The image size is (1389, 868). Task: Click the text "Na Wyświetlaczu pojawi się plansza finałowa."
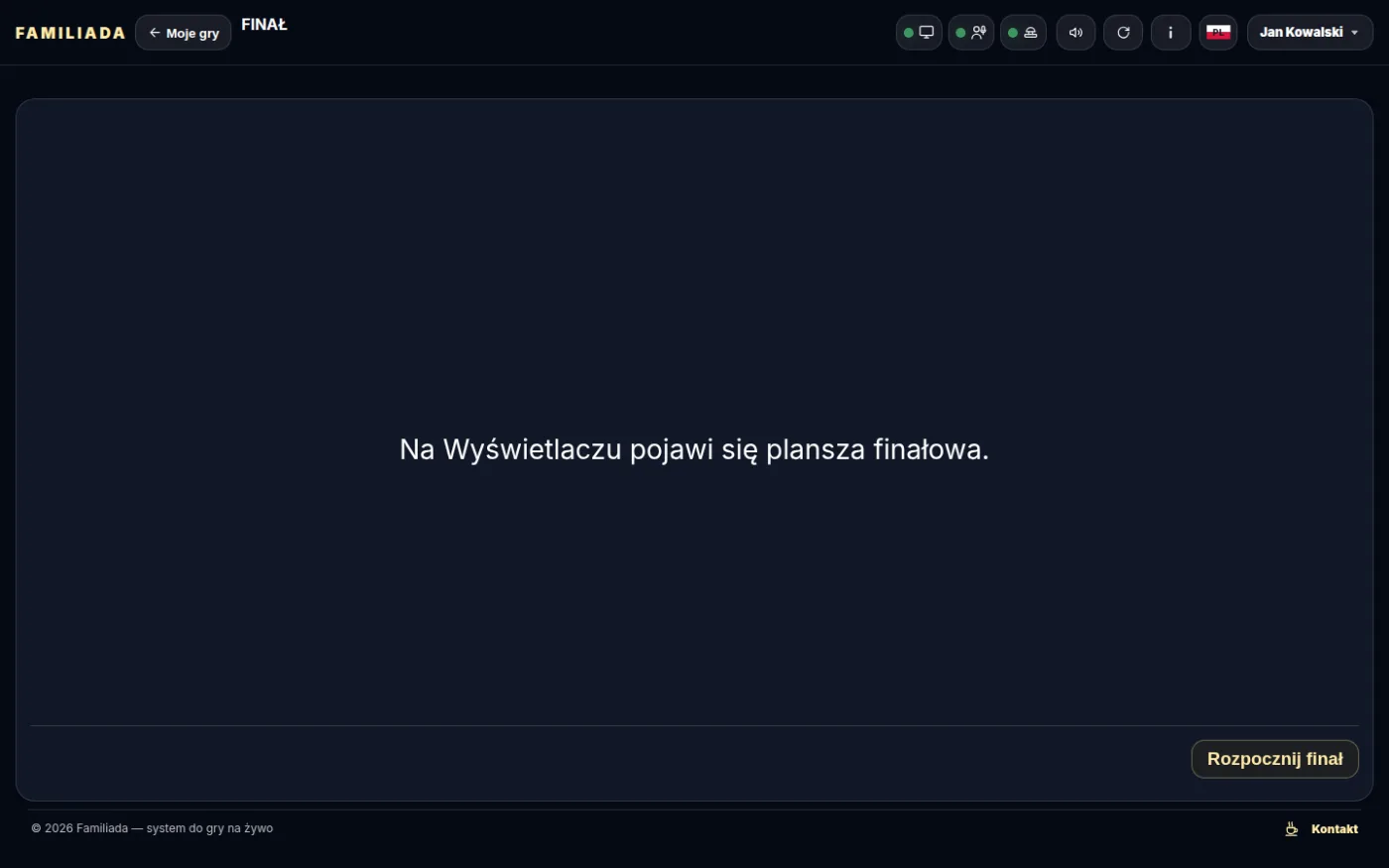[x=694, y=449]
